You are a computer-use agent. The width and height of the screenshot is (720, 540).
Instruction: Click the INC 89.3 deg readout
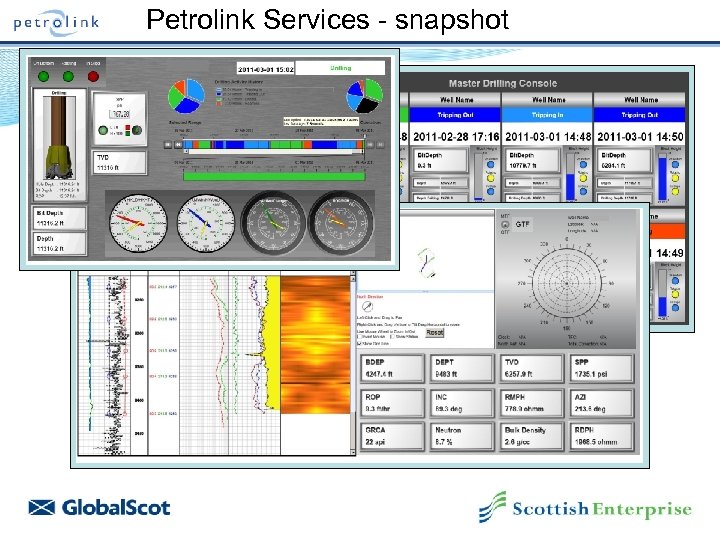point(461,403)
